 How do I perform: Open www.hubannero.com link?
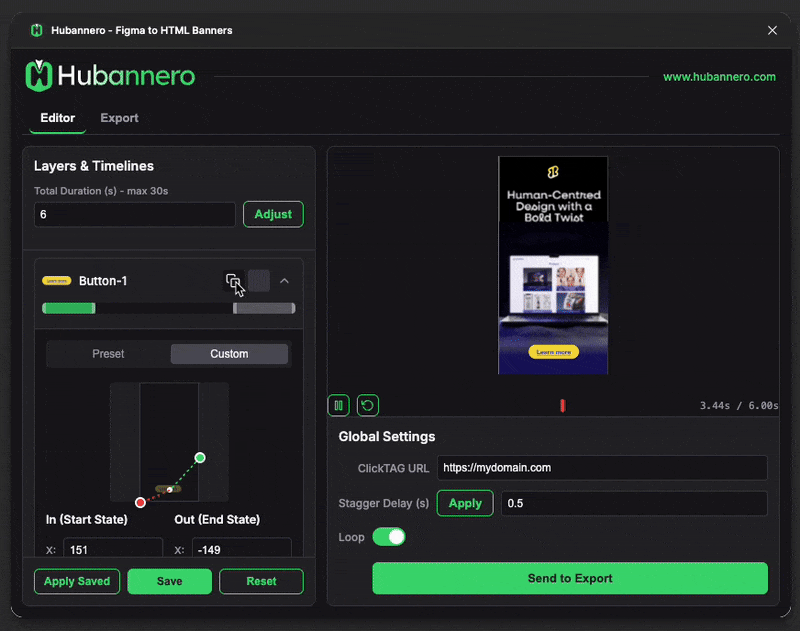click(x=719, y=77)
